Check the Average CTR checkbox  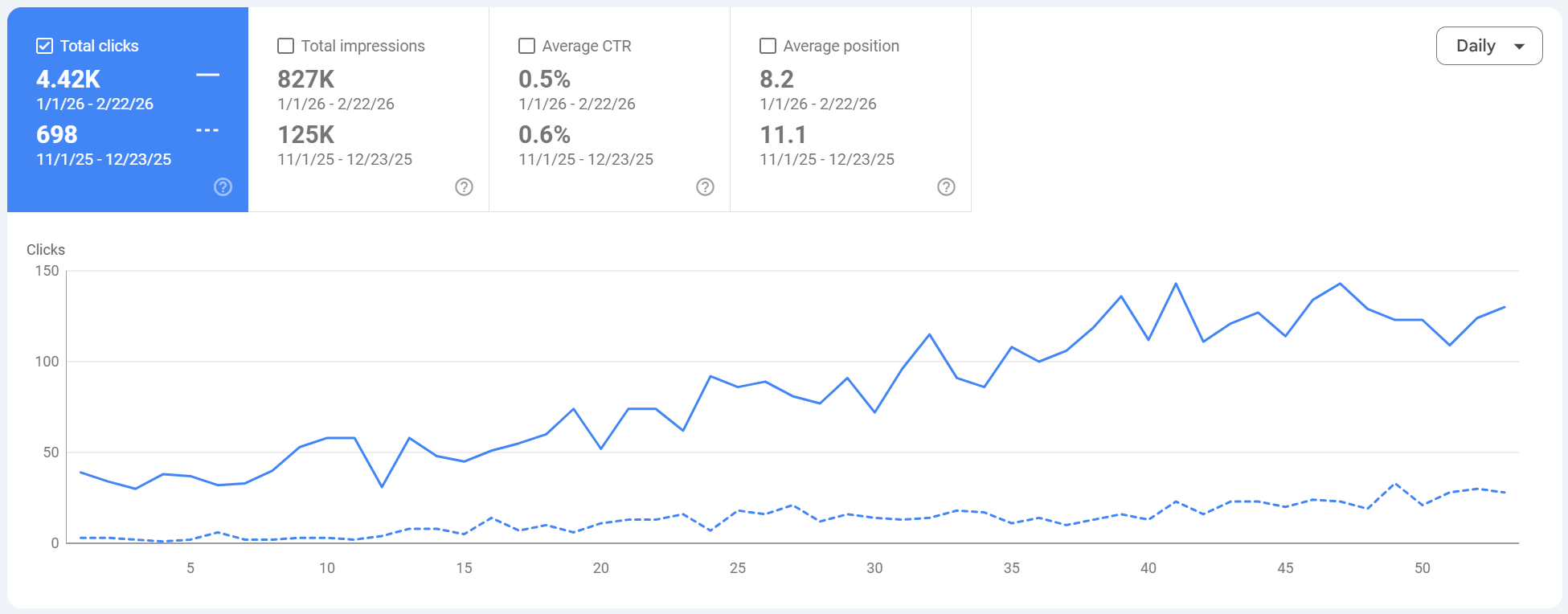click(x=526, y=46)
